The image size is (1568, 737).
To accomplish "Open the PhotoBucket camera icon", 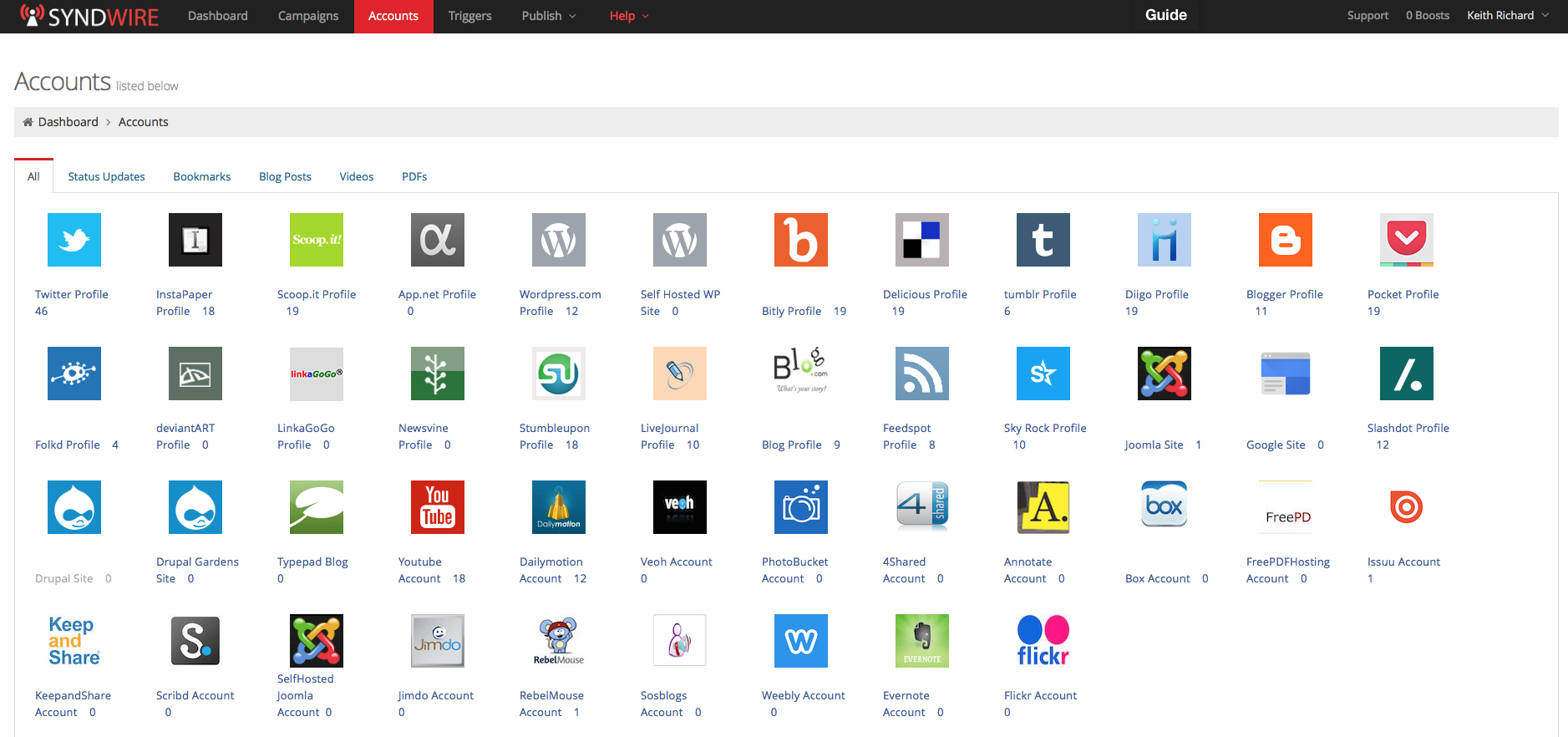I will pos(801,507).
